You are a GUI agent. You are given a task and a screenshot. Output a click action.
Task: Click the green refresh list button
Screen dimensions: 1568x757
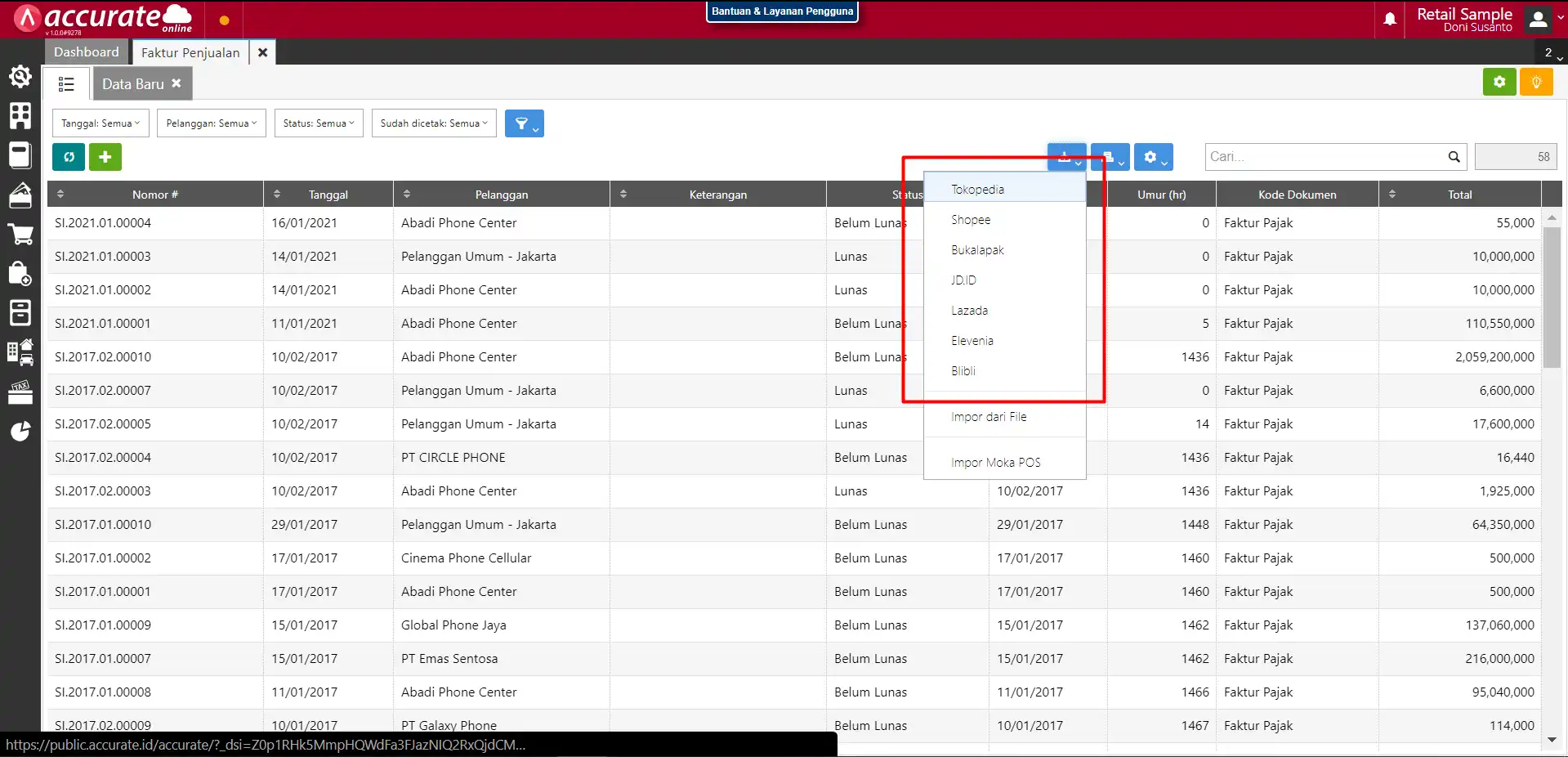pos(69,157)
